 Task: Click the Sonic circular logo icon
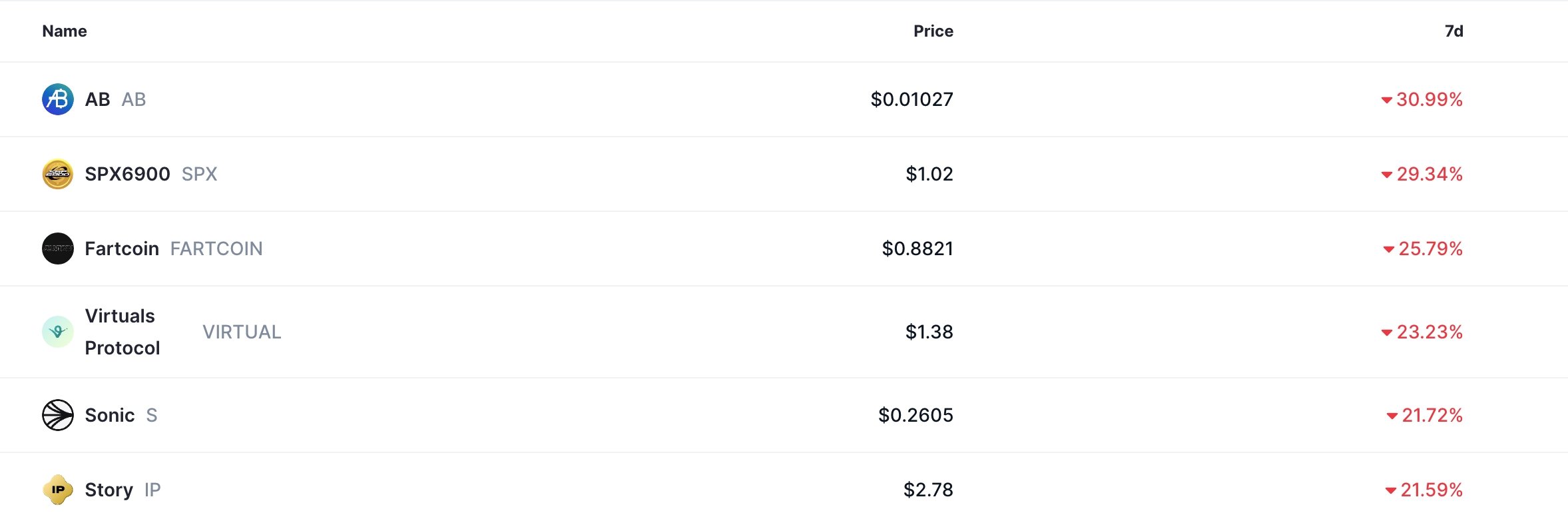coord(58,415)
